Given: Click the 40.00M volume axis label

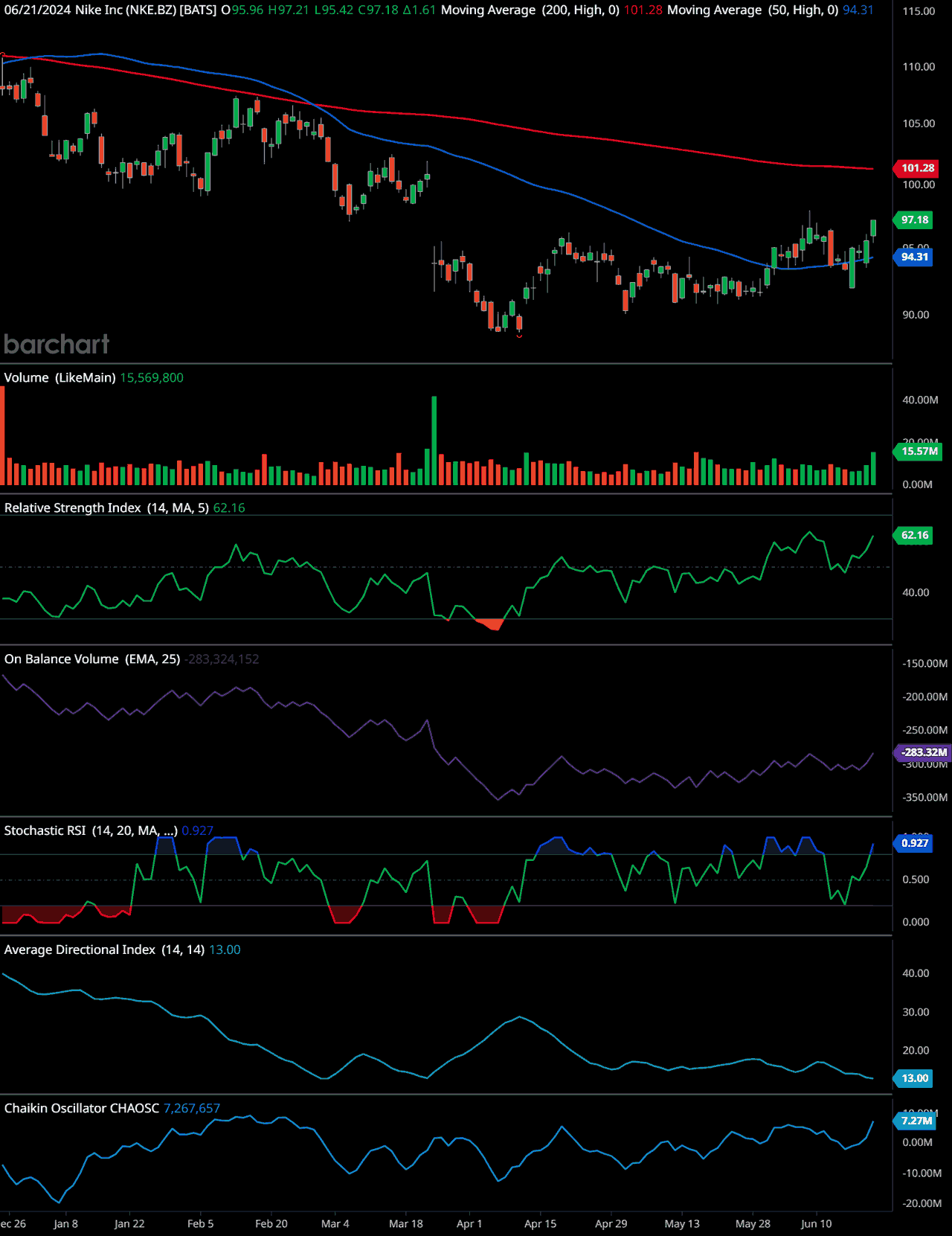Looking at the screenshot, I should (920, 400).
